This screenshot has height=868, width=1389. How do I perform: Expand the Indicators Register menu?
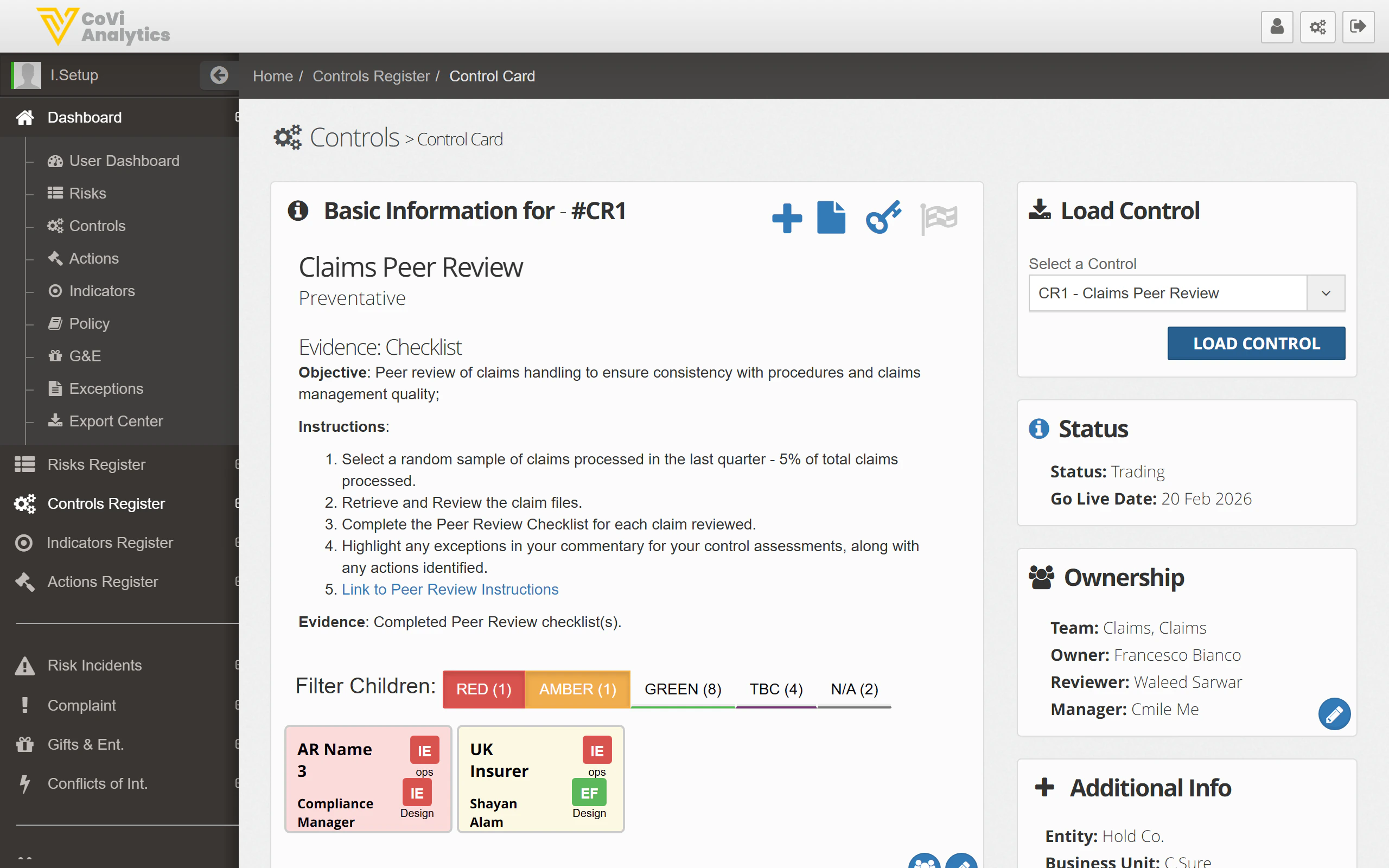click(x=110, y=542)
